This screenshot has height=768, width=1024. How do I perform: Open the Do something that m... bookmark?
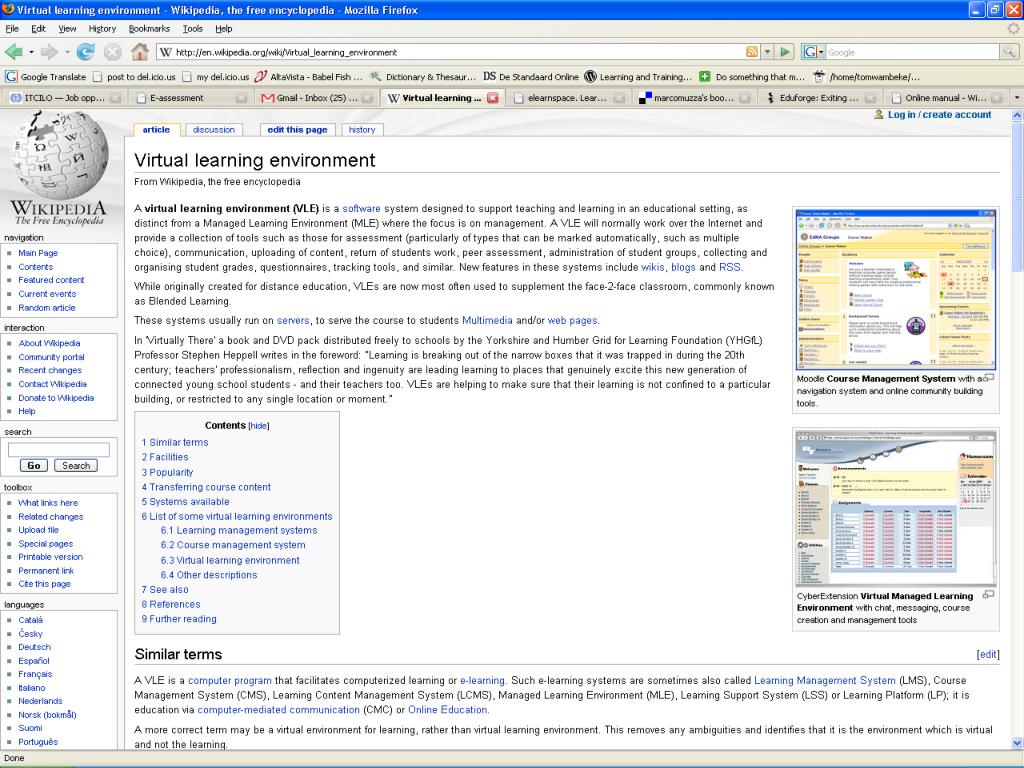752,76
